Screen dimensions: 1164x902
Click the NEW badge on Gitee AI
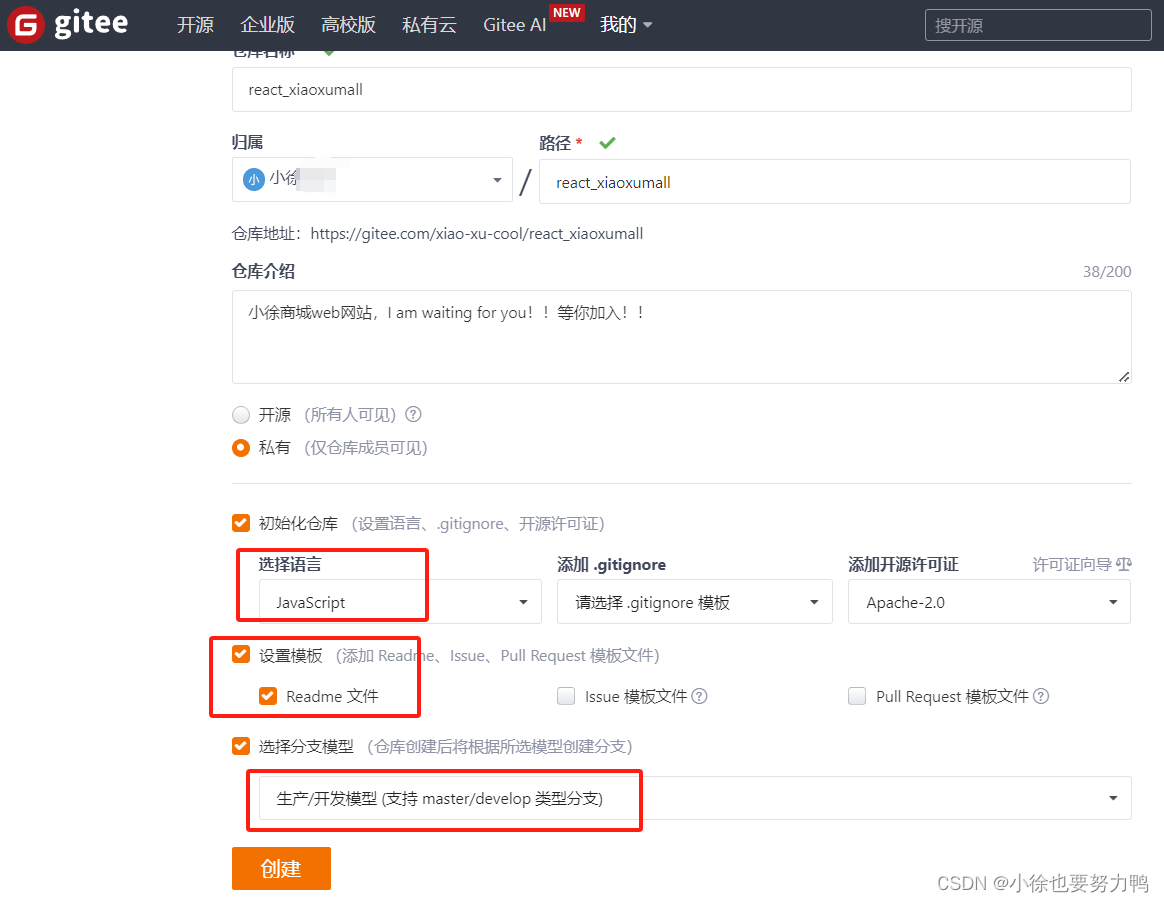(x=566, y=13)
